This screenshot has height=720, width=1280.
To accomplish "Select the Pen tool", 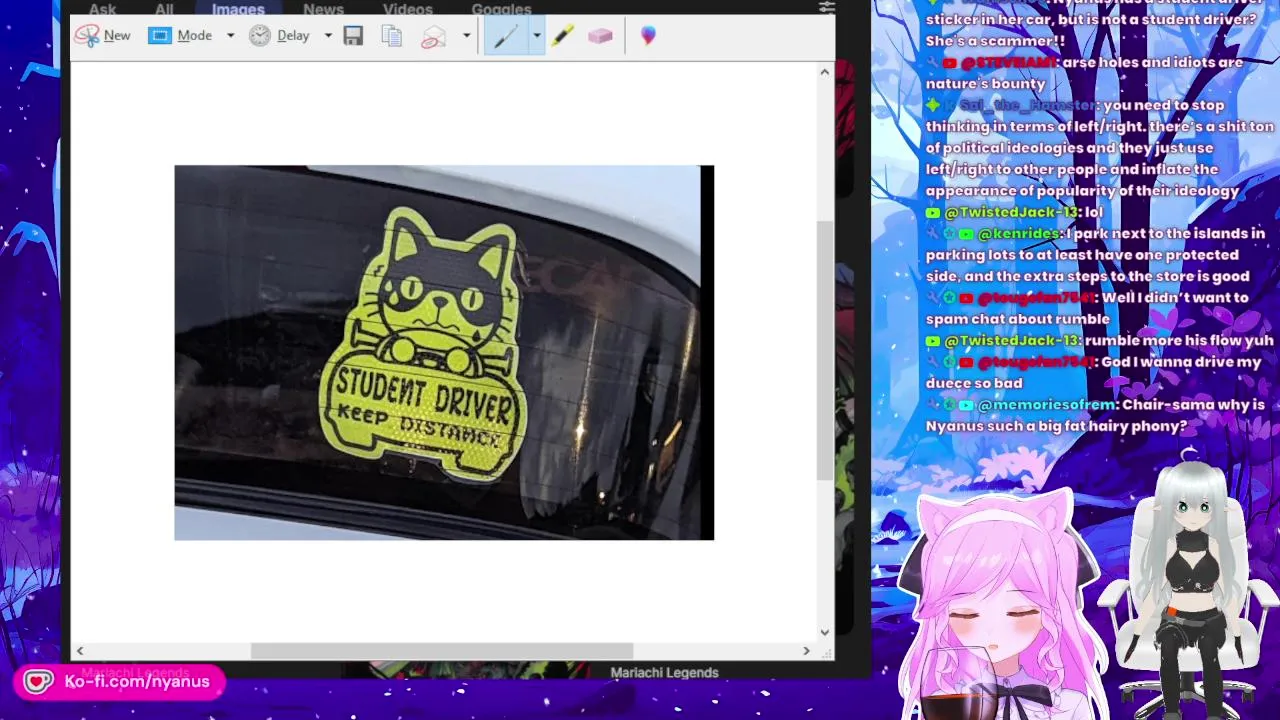I will pos(505,36).
